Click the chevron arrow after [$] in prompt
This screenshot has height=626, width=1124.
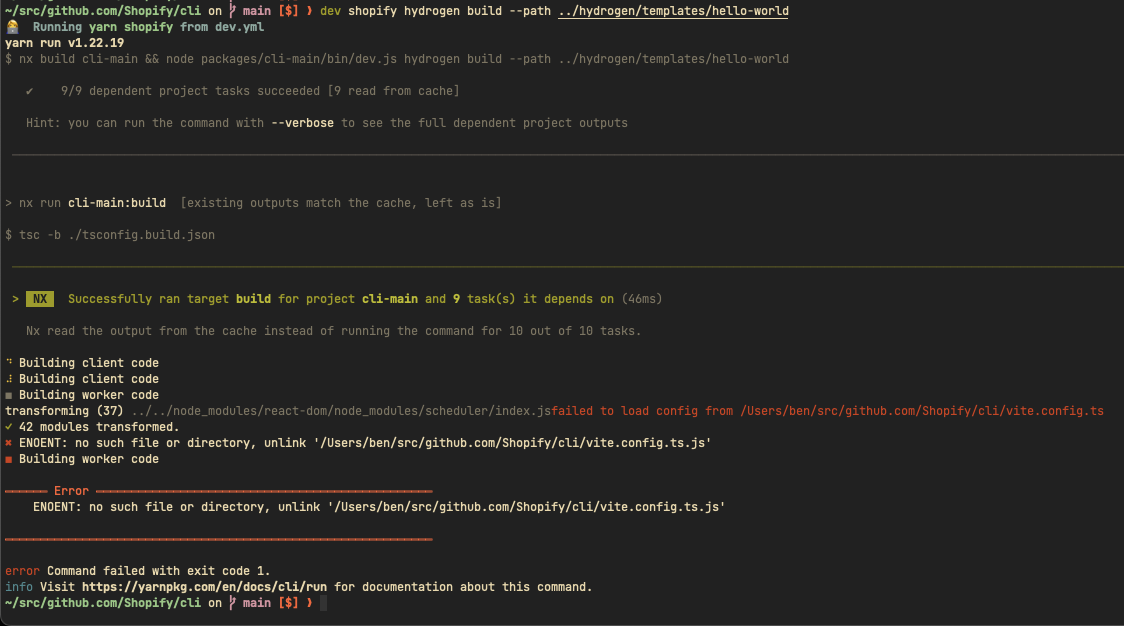click(x=310, y=13)
